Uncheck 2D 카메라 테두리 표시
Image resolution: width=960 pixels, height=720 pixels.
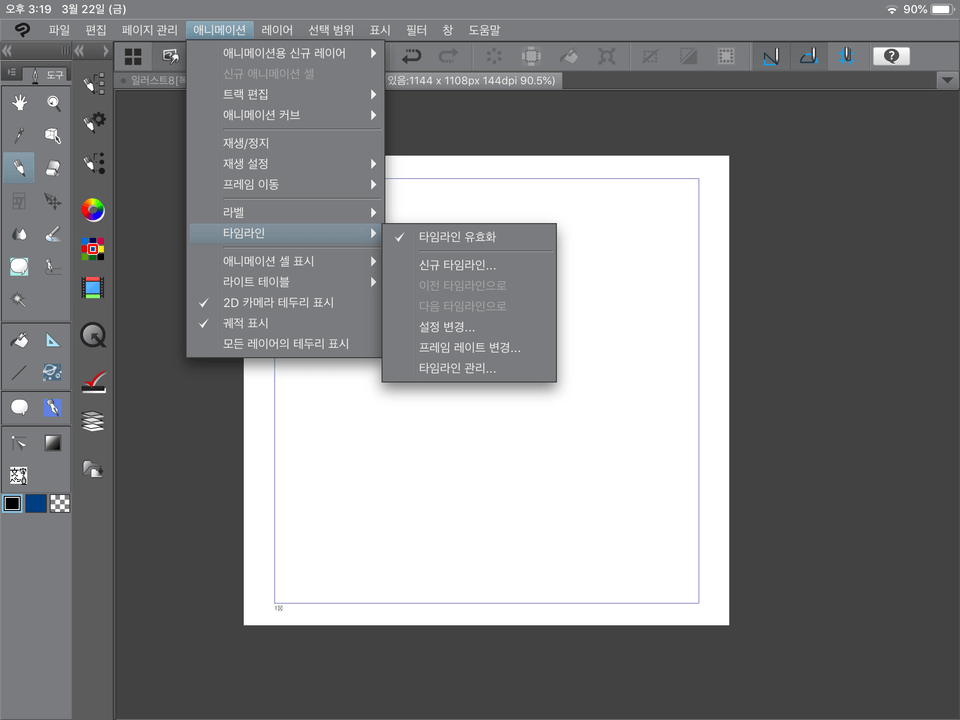coord(278,302)
